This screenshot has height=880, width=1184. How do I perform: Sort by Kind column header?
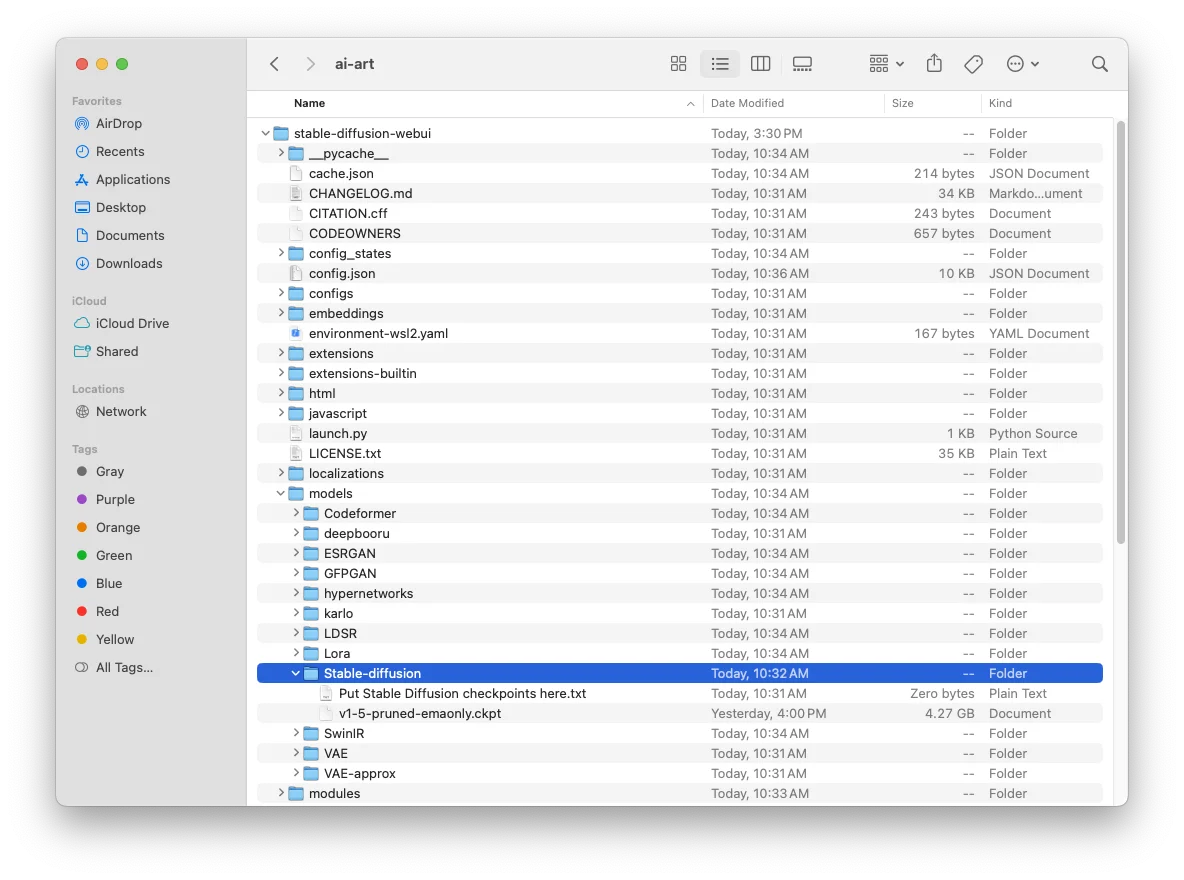coord(1000,103)
